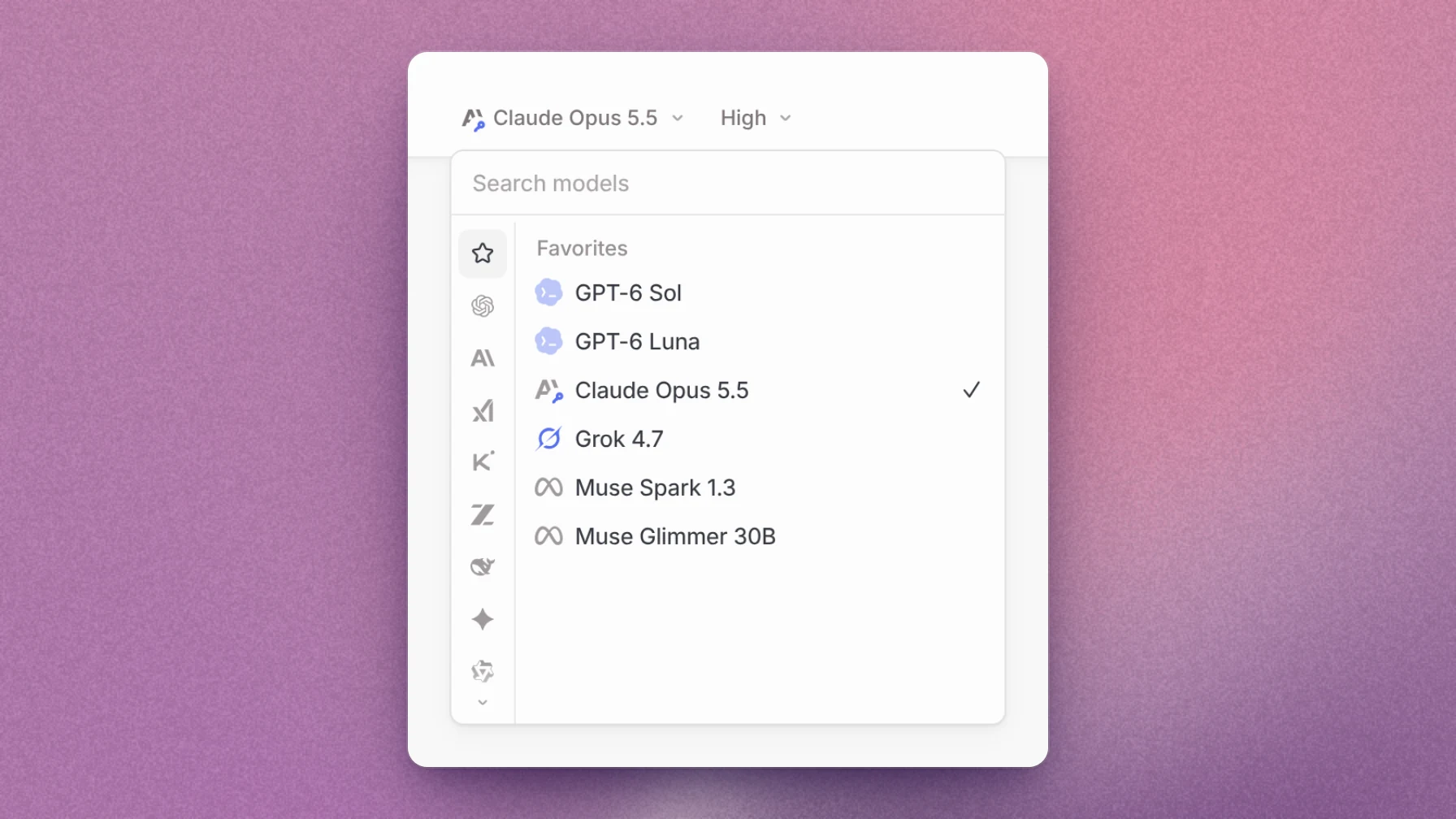The image size is (1456, 819).
Task: Open the High effort level dropdown
Action: pos(756,119)
